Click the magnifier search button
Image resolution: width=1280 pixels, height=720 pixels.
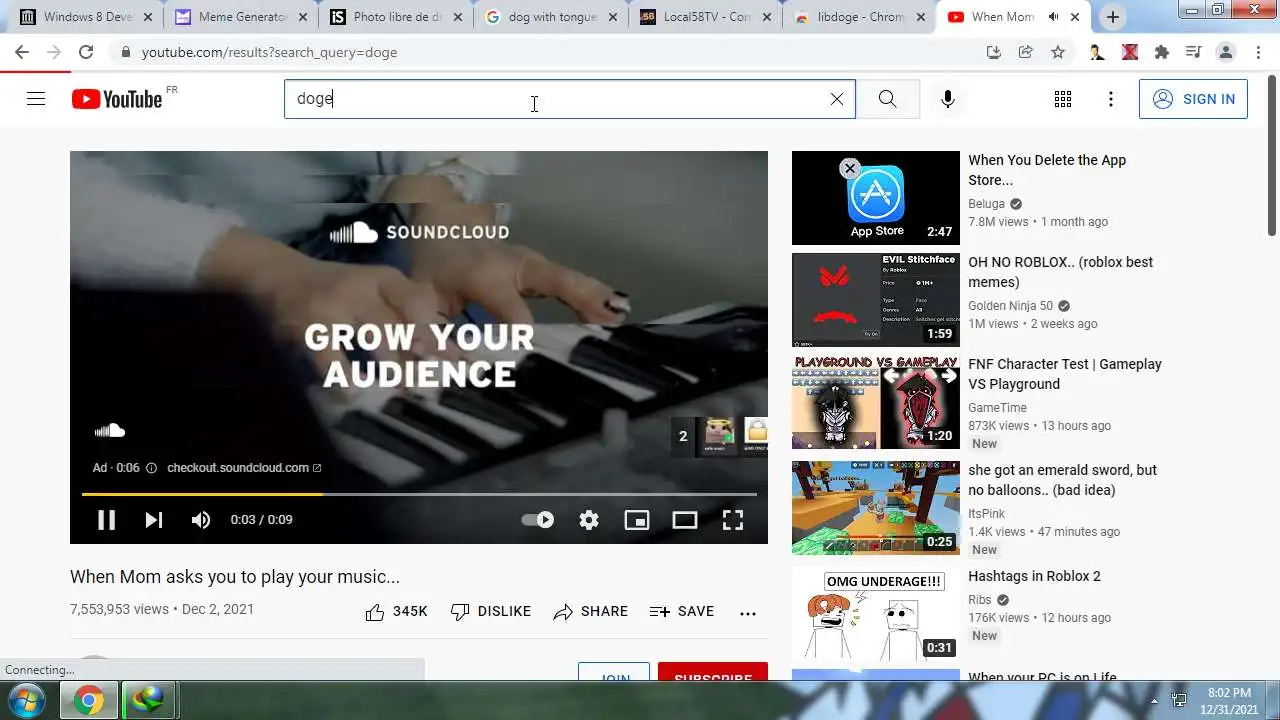coord(887,99)
